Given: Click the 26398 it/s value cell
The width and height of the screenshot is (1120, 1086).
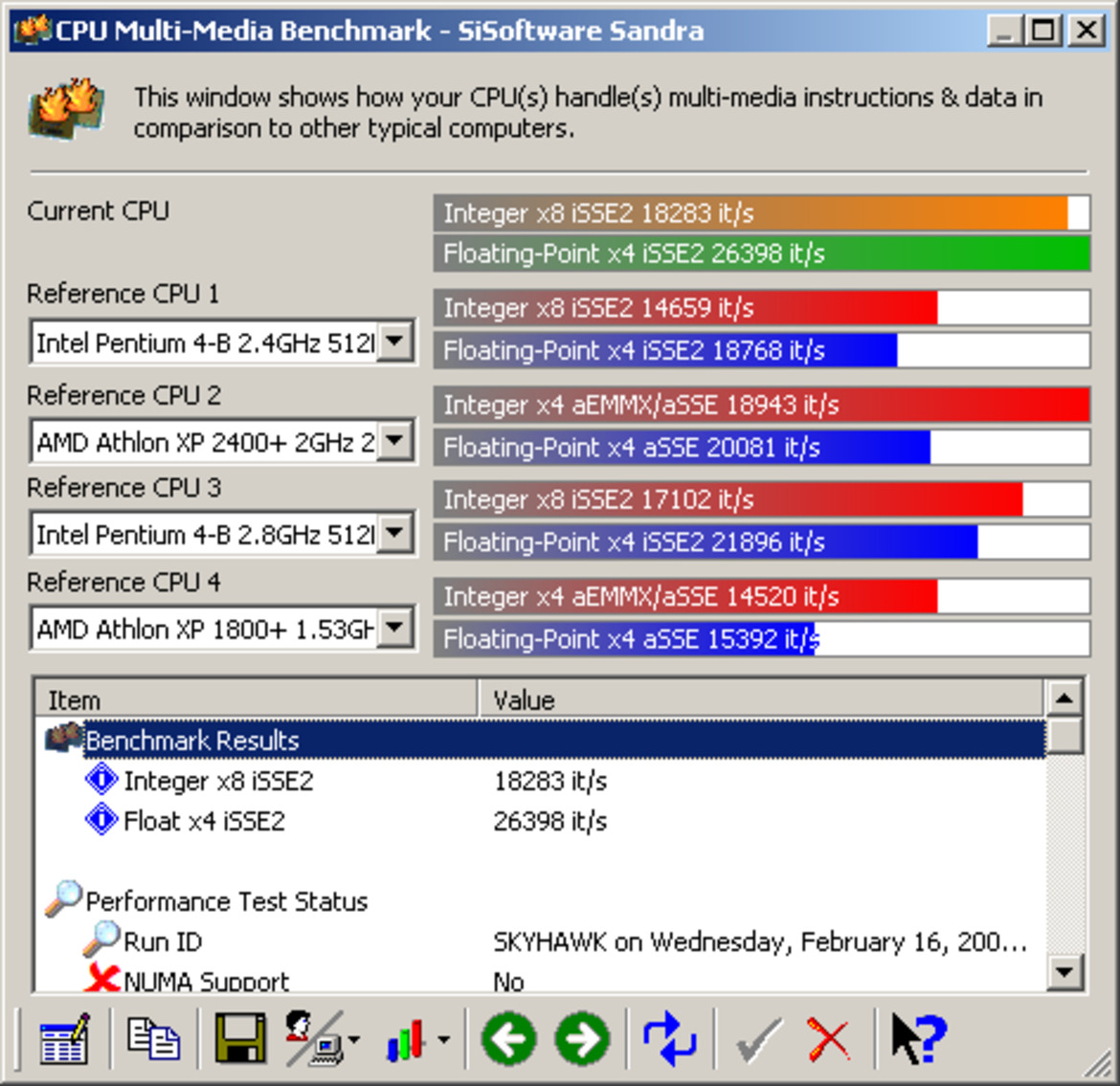Looking at the screenshot, I should coord(550,820).
